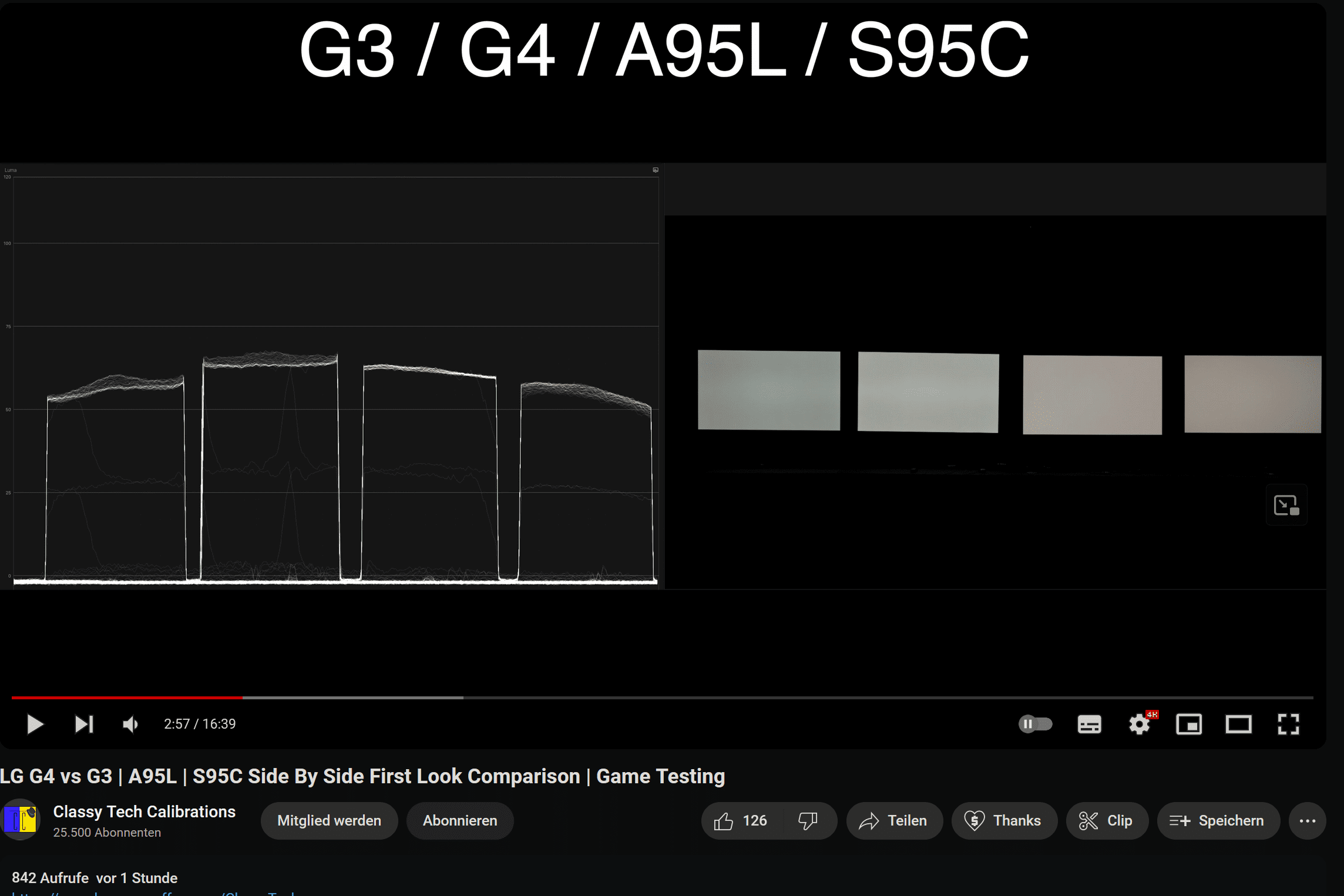Play the paused video
This screenshot has height=896, width=1344.
[35, 724]
